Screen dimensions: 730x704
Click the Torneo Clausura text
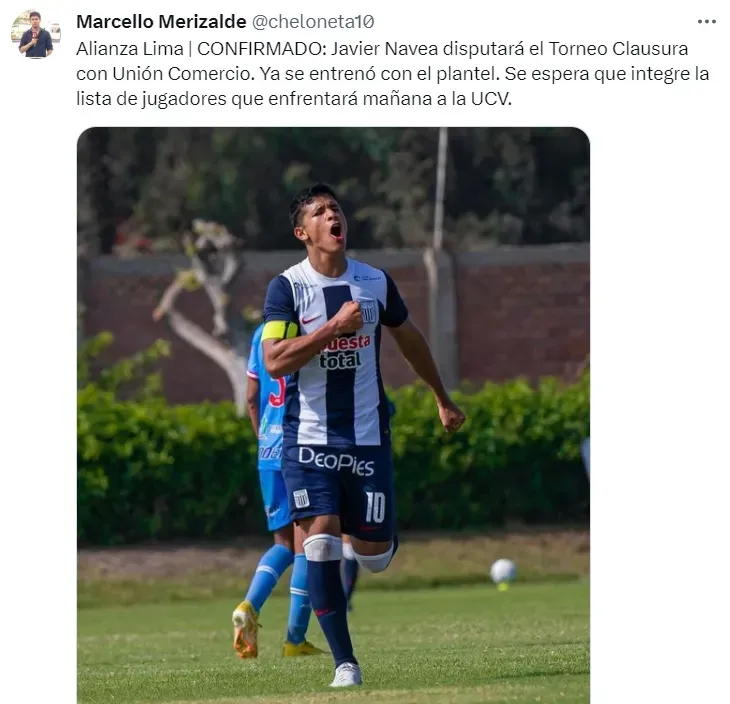(618, 49)
